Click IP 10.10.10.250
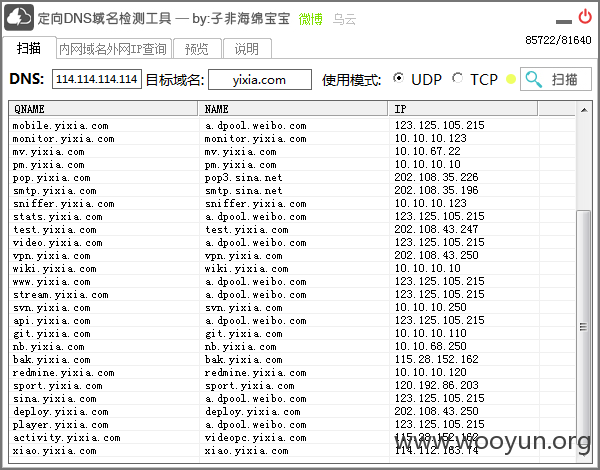This screenshot has height=470, width=600. [430, 307]
